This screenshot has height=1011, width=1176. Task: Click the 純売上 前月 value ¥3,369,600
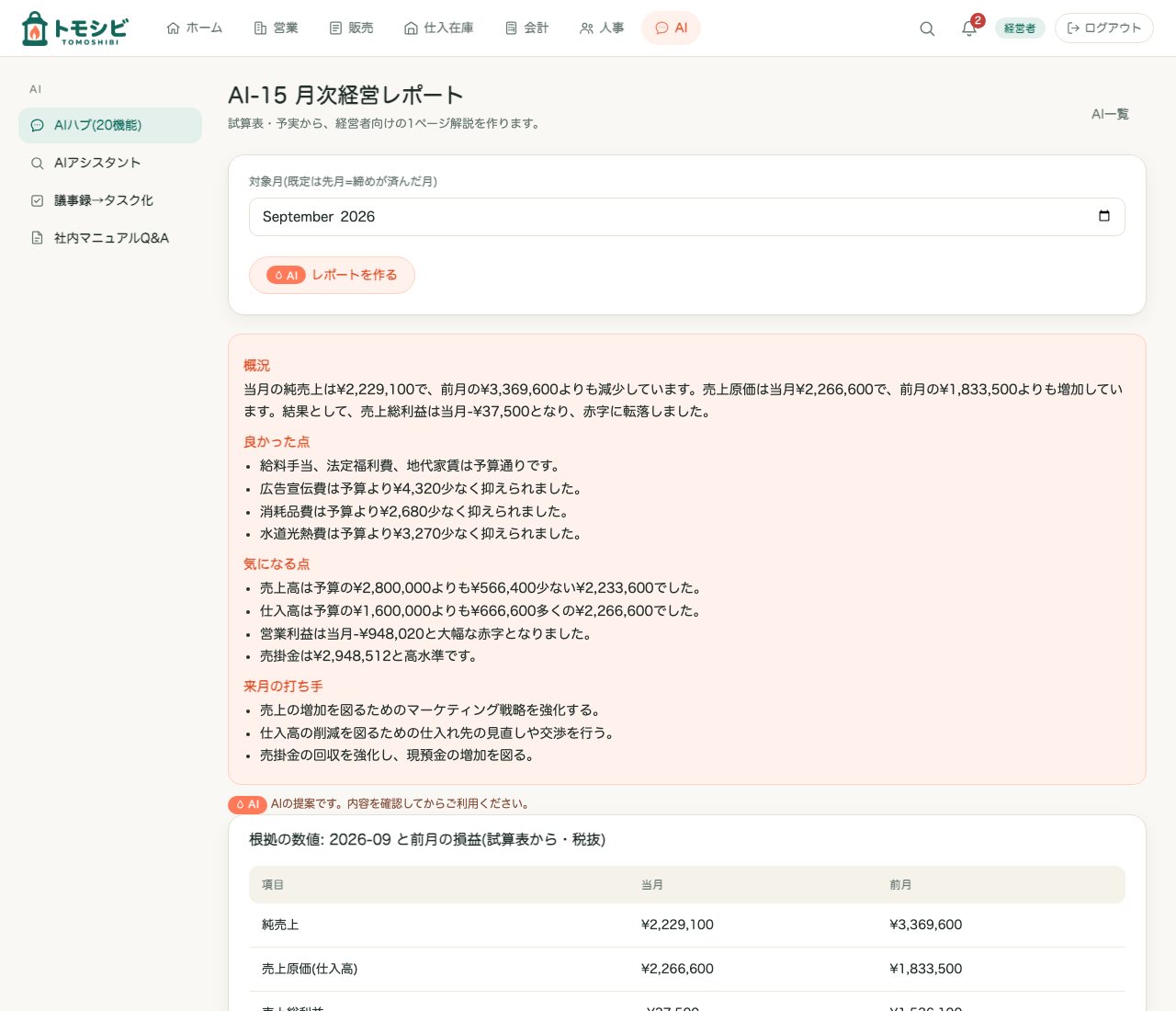point(926,925)
